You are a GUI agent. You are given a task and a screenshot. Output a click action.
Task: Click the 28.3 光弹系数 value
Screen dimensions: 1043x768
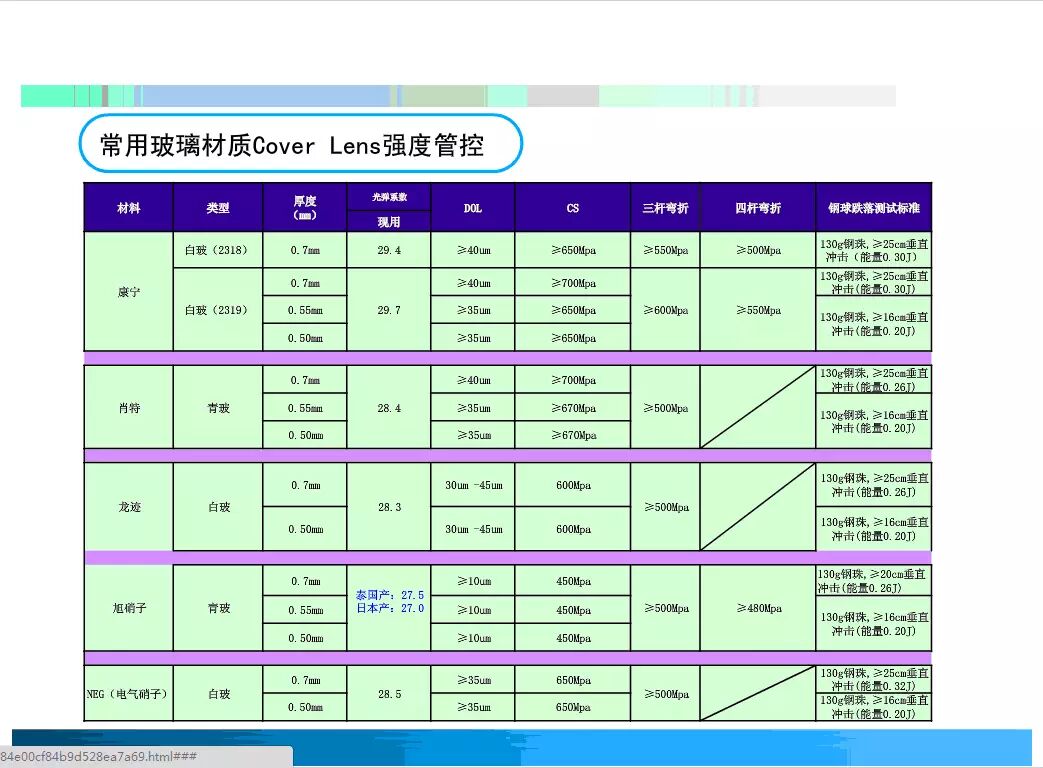(389, 507)
